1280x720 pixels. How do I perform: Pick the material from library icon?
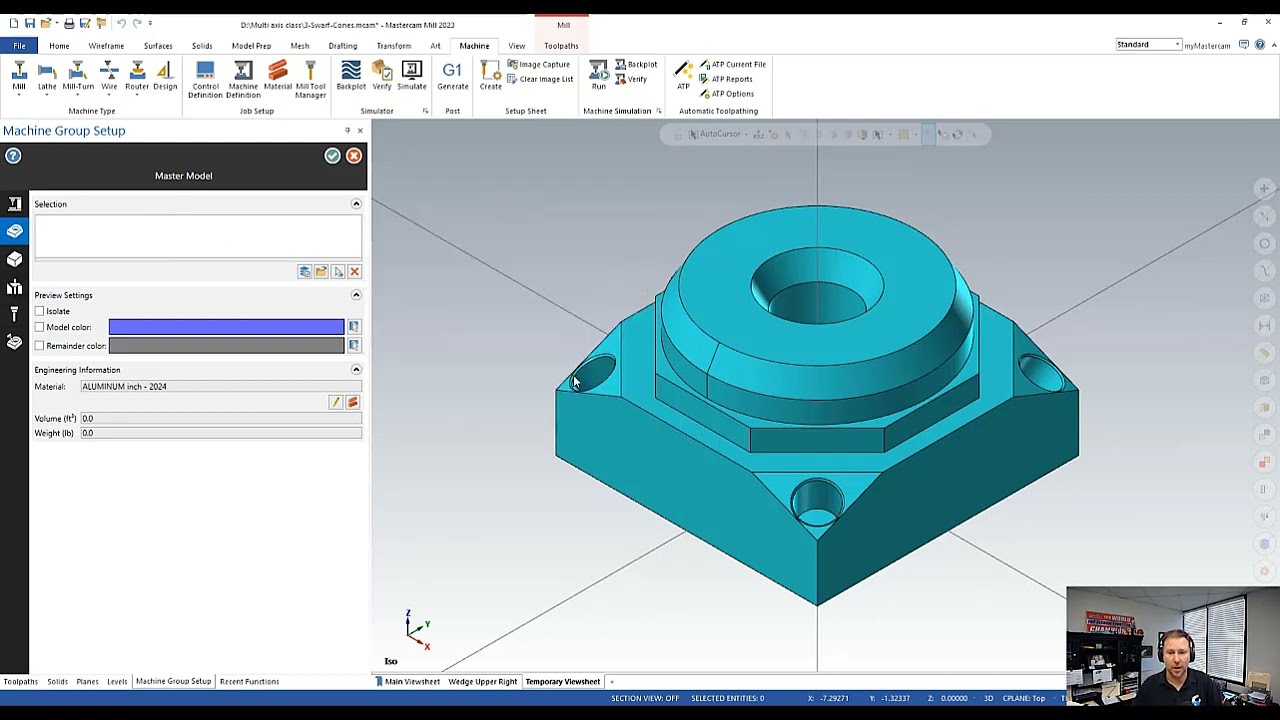pos(352,402)
